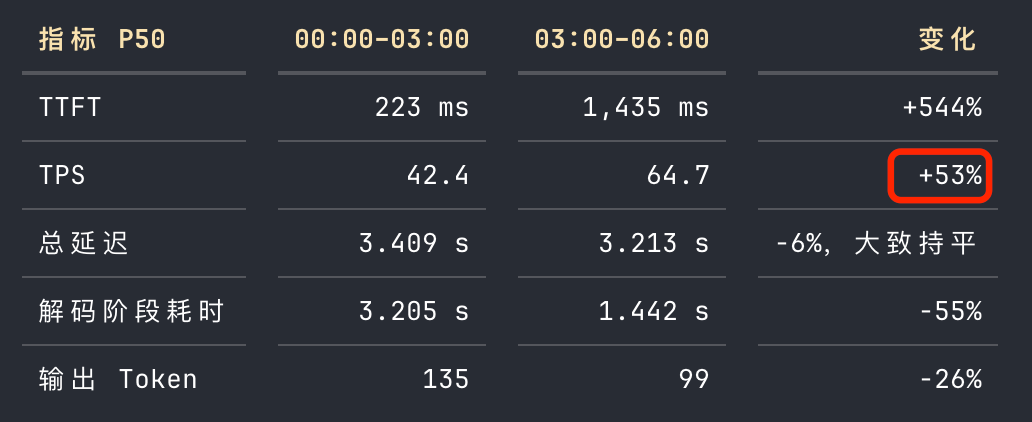
Task: Click the 3.409 s total latency value
Action: coord(414,243)
